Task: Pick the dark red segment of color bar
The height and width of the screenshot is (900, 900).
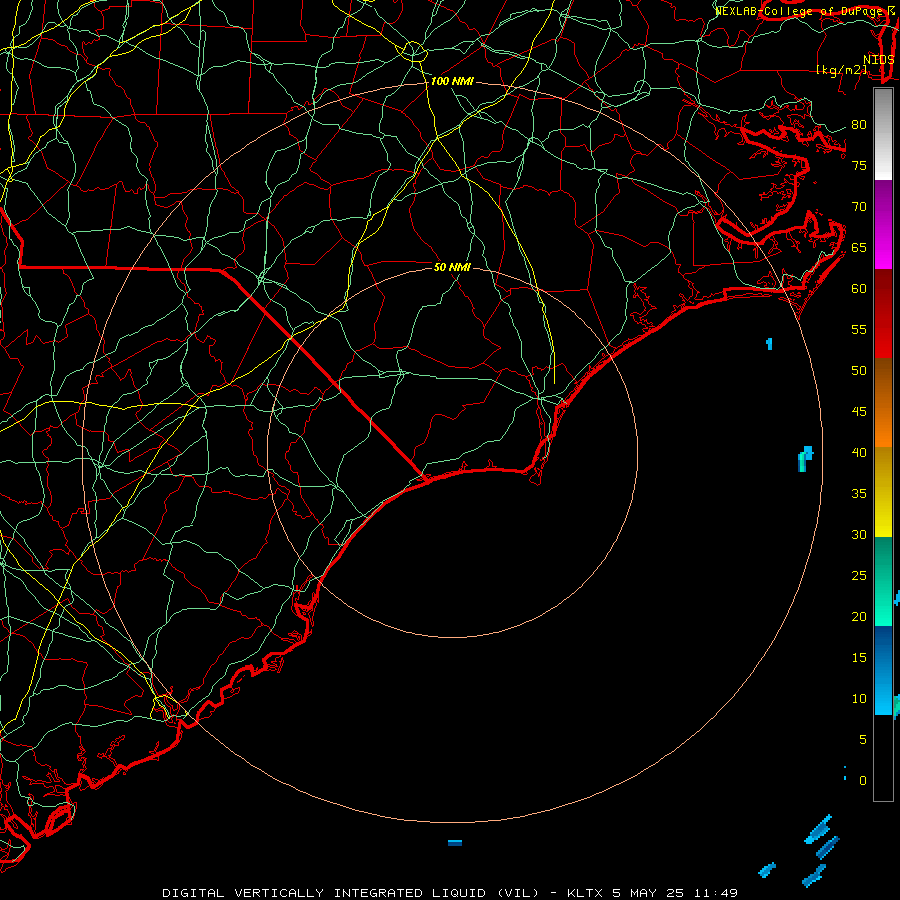Action: (883, 314)
